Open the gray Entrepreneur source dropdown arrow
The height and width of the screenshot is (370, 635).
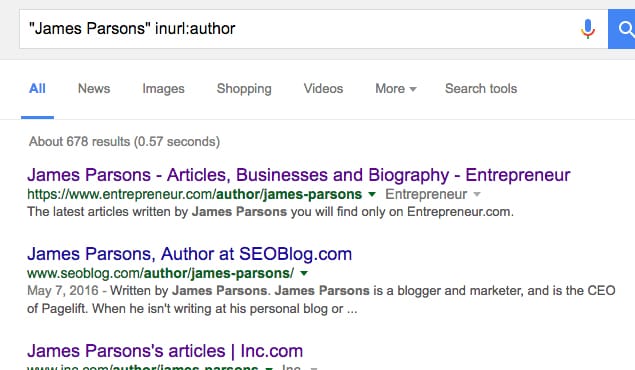pos(477,194)
